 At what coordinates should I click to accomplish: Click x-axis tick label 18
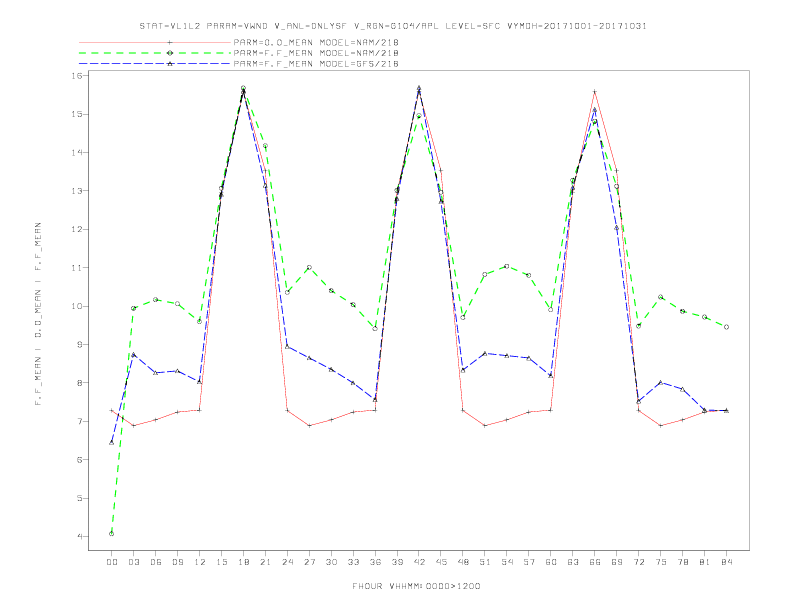click(243, 562)
